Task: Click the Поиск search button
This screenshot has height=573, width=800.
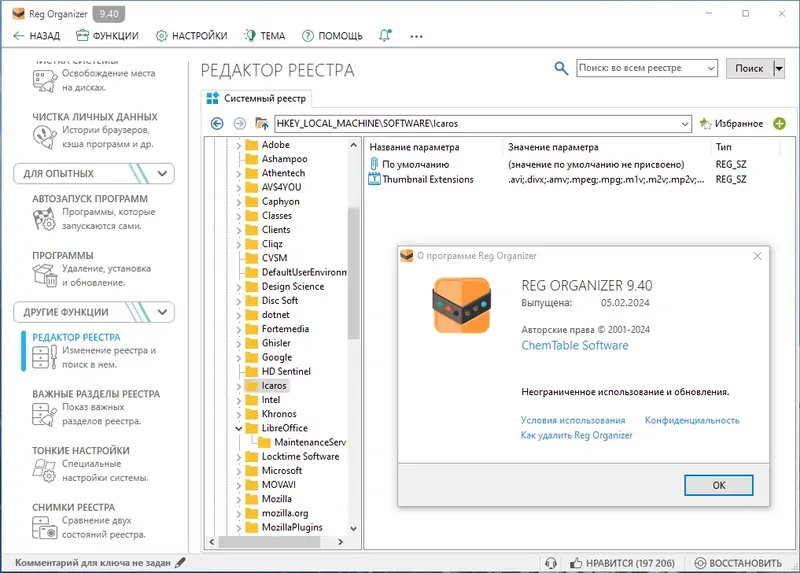Action: point(749,68)
